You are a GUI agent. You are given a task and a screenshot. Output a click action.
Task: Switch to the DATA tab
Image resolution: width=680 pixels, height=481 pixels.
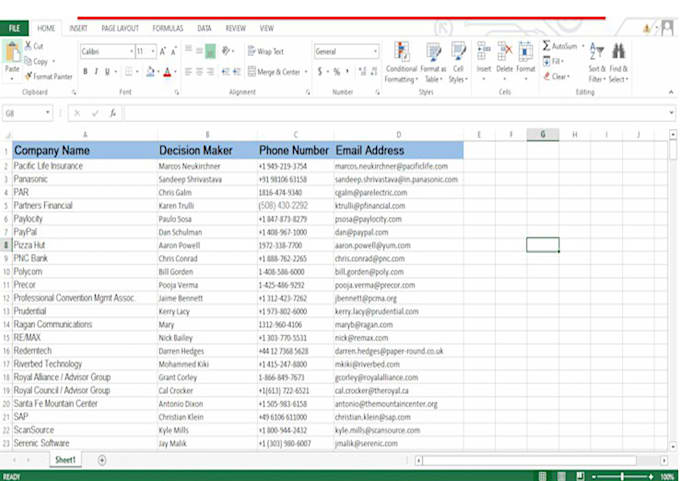(x=204, y=28)
